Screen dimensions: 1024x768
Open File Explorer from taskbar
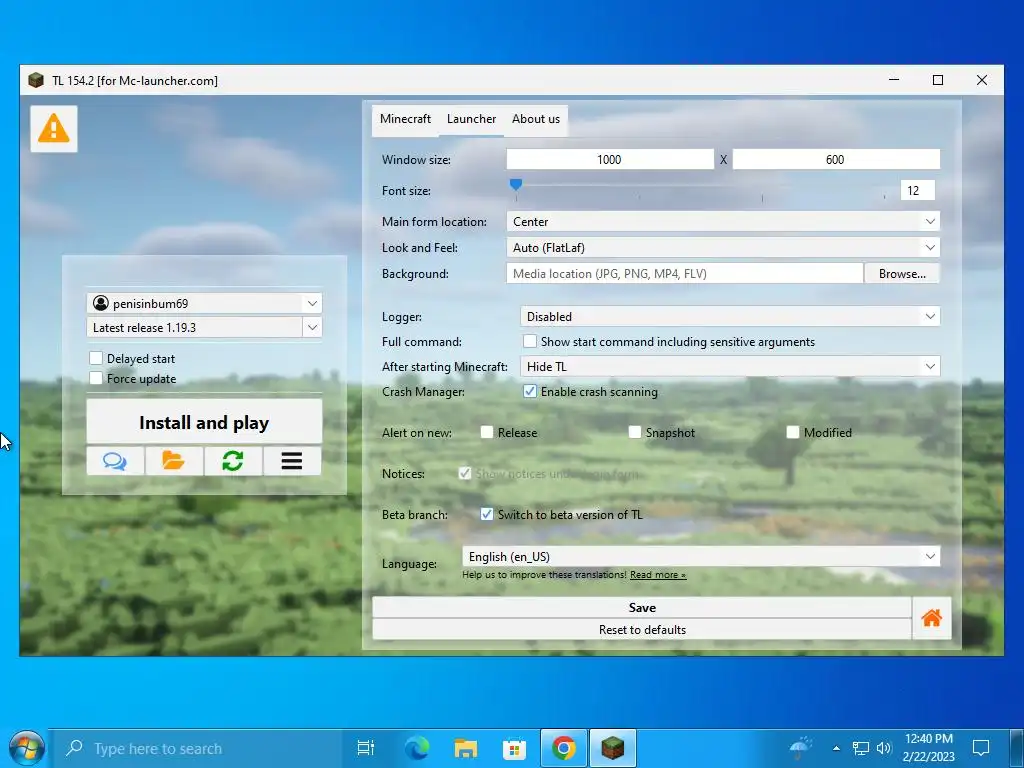466,748
